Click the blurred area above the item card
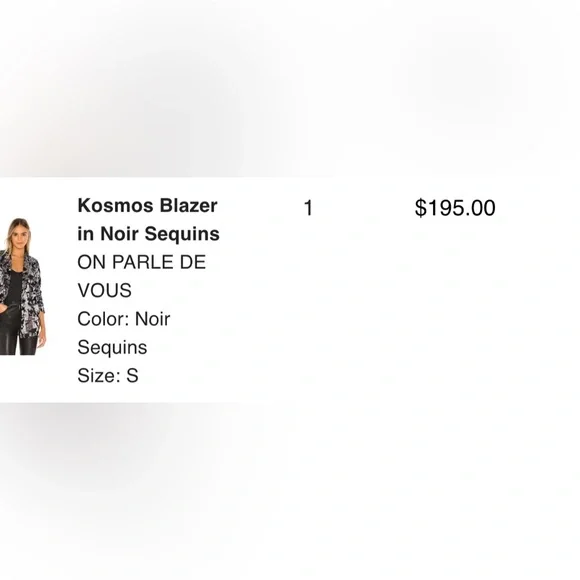The width and height of the screenshot is (580, 580). (x=290, y=89)
